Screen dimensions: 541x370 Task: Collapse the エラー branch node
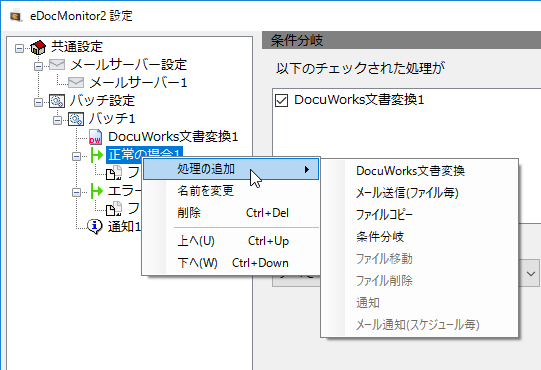coord(76,192)
